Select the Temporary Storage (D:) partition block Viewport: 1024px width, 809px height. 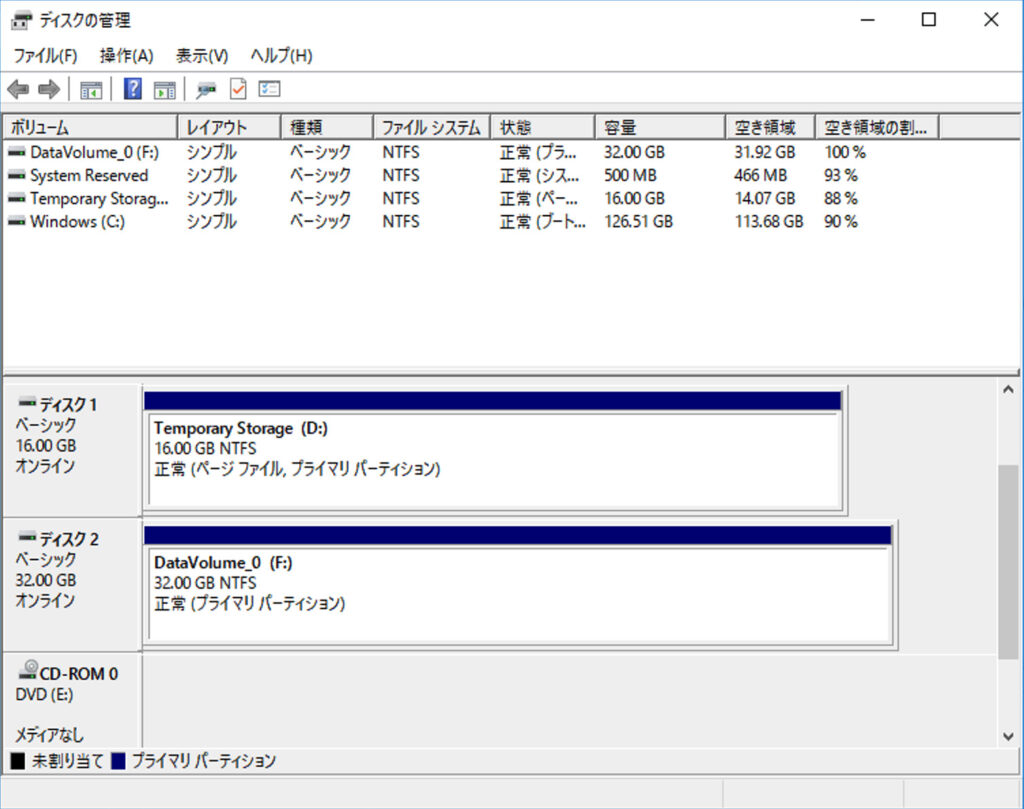(x=493, y=450)
